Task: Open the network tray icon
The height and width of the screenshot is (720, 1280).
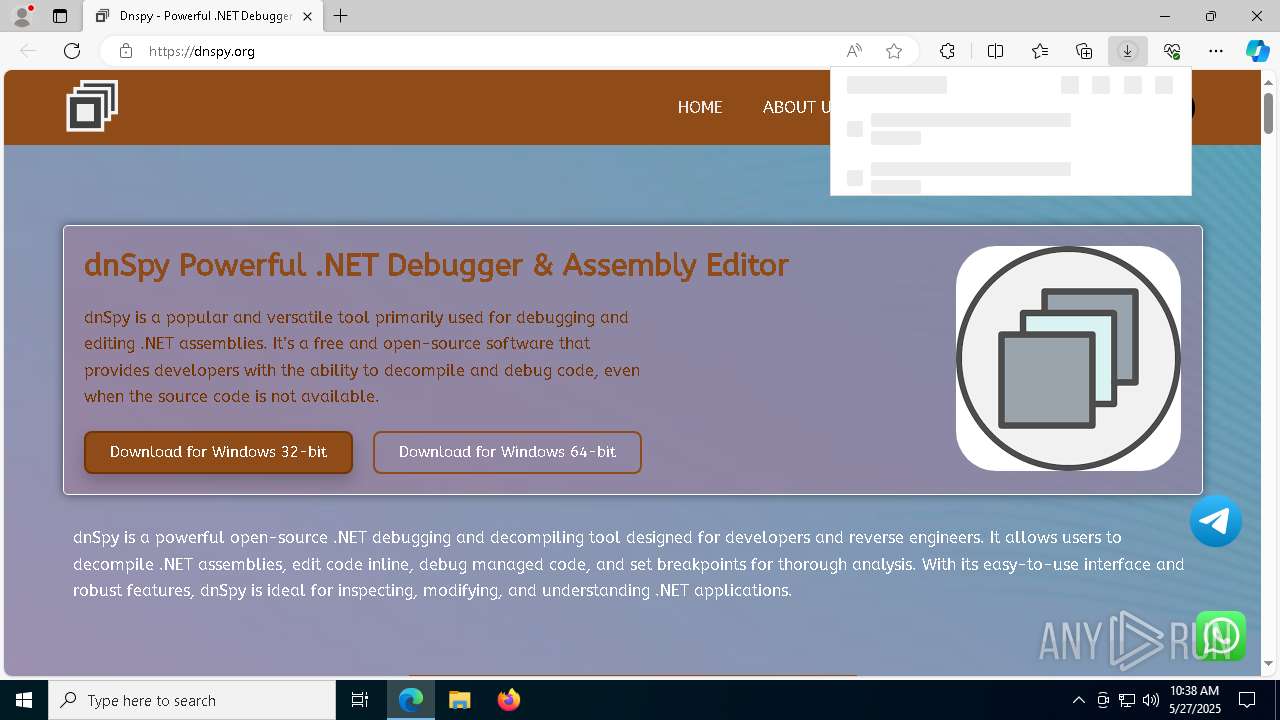Action: tap(1127, 700)
